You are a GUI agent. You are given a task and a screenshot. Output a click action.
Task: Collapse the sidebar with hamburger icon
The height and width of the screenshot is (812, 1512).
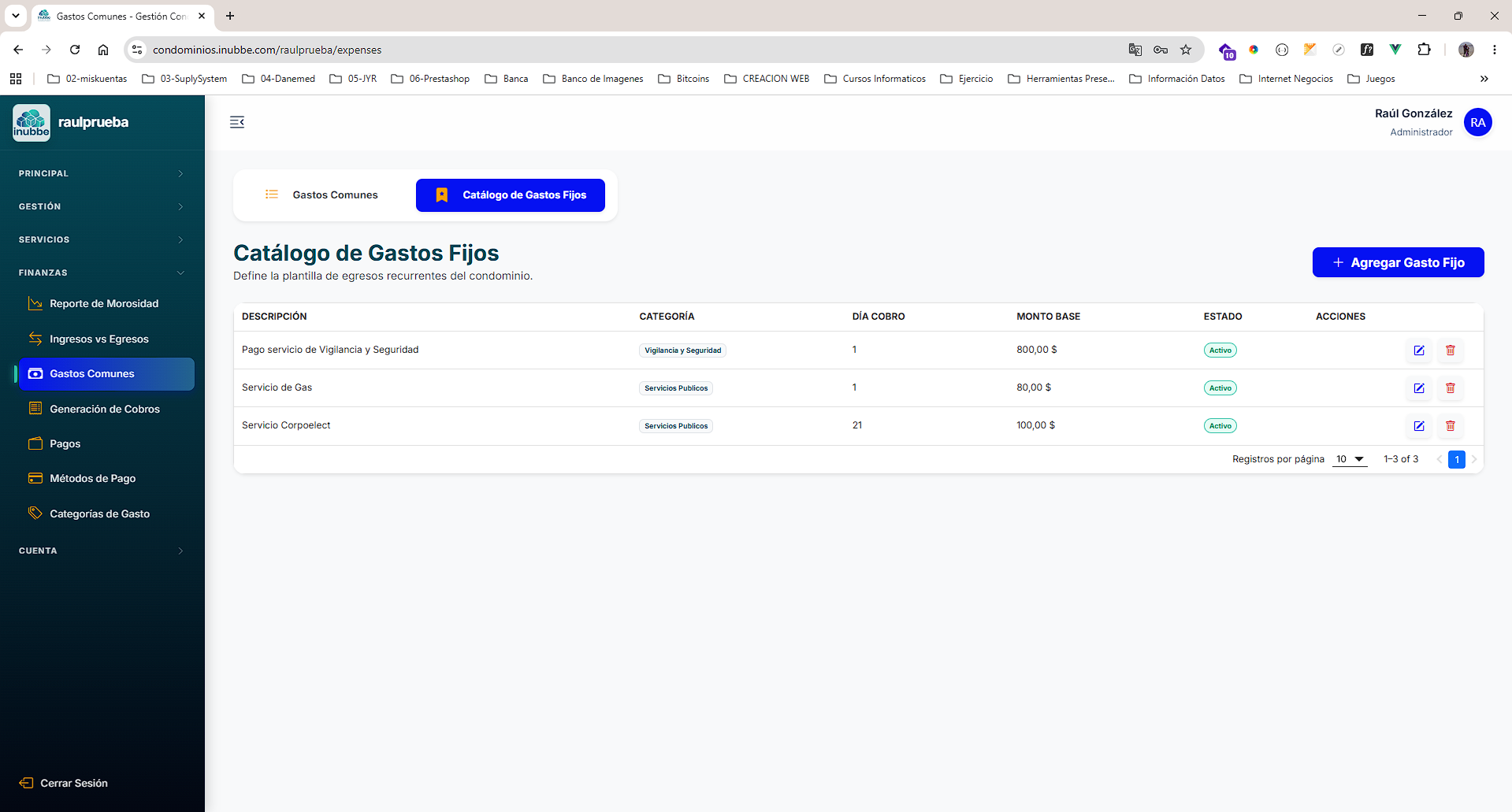237,122
